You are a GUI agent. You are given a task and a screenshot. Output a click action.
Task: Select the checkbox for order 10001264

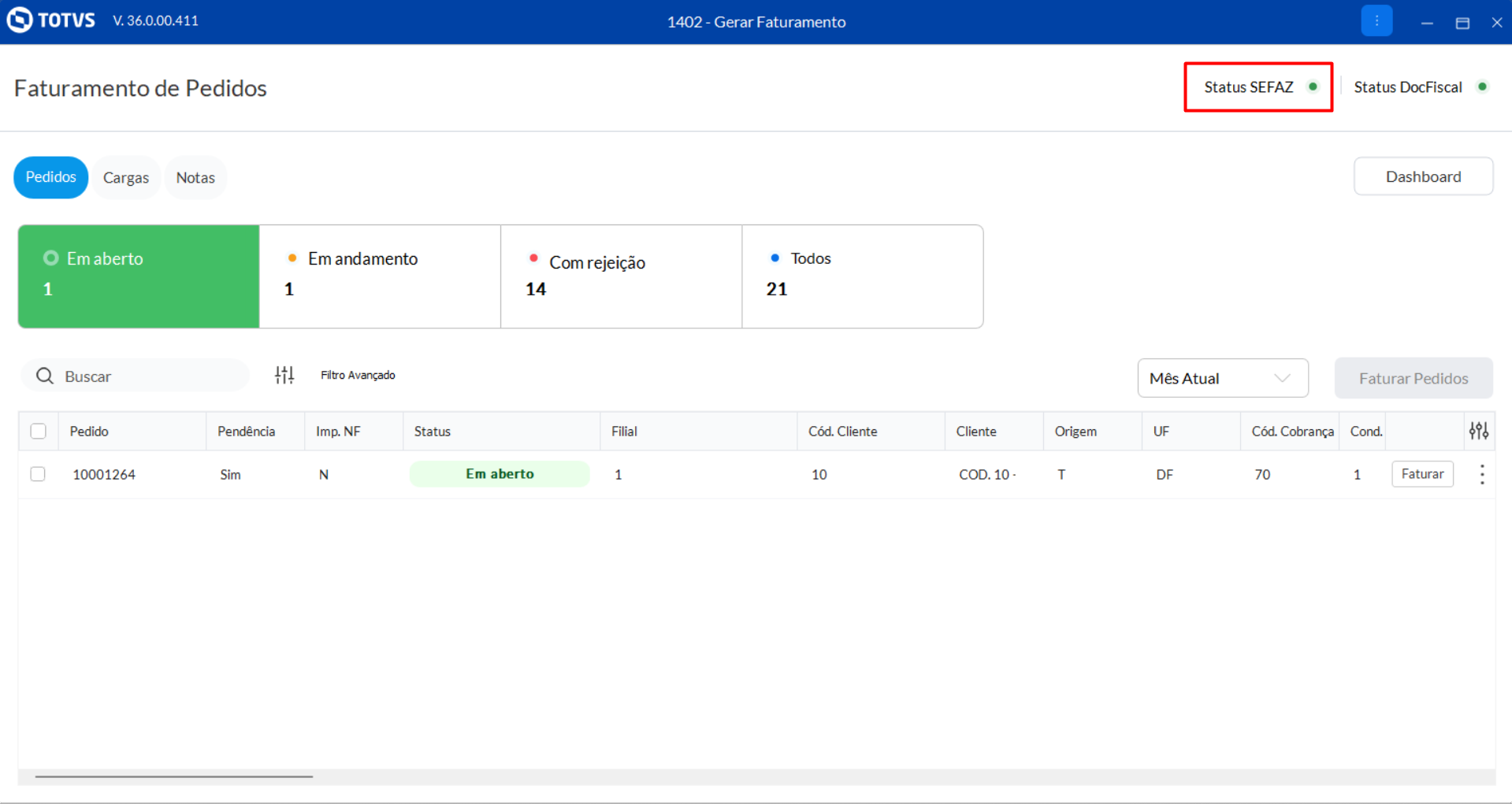[38, 474]
